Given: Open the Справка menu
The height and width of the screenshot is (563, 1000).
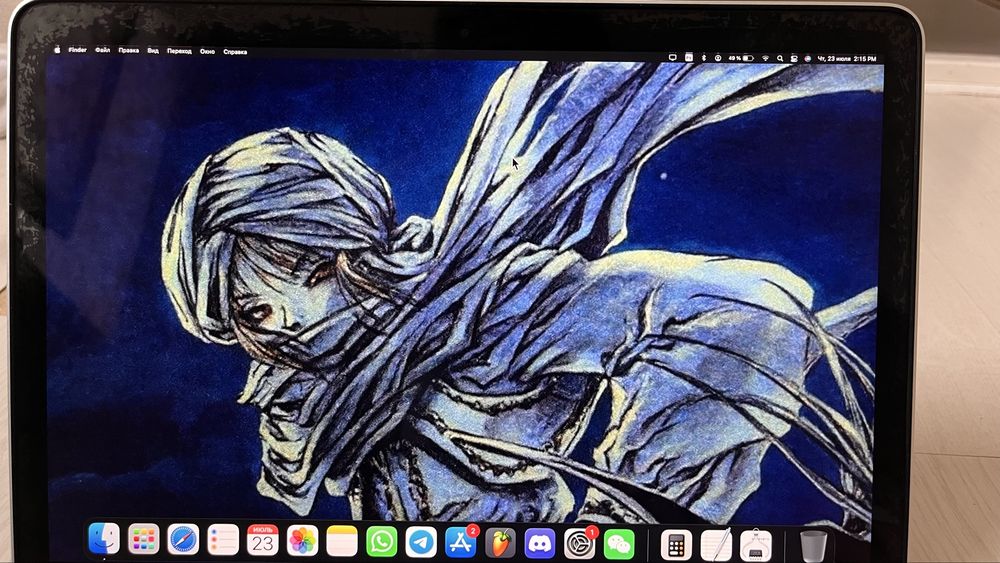Looking at the screenshot, I should click(x=235, y=52).
